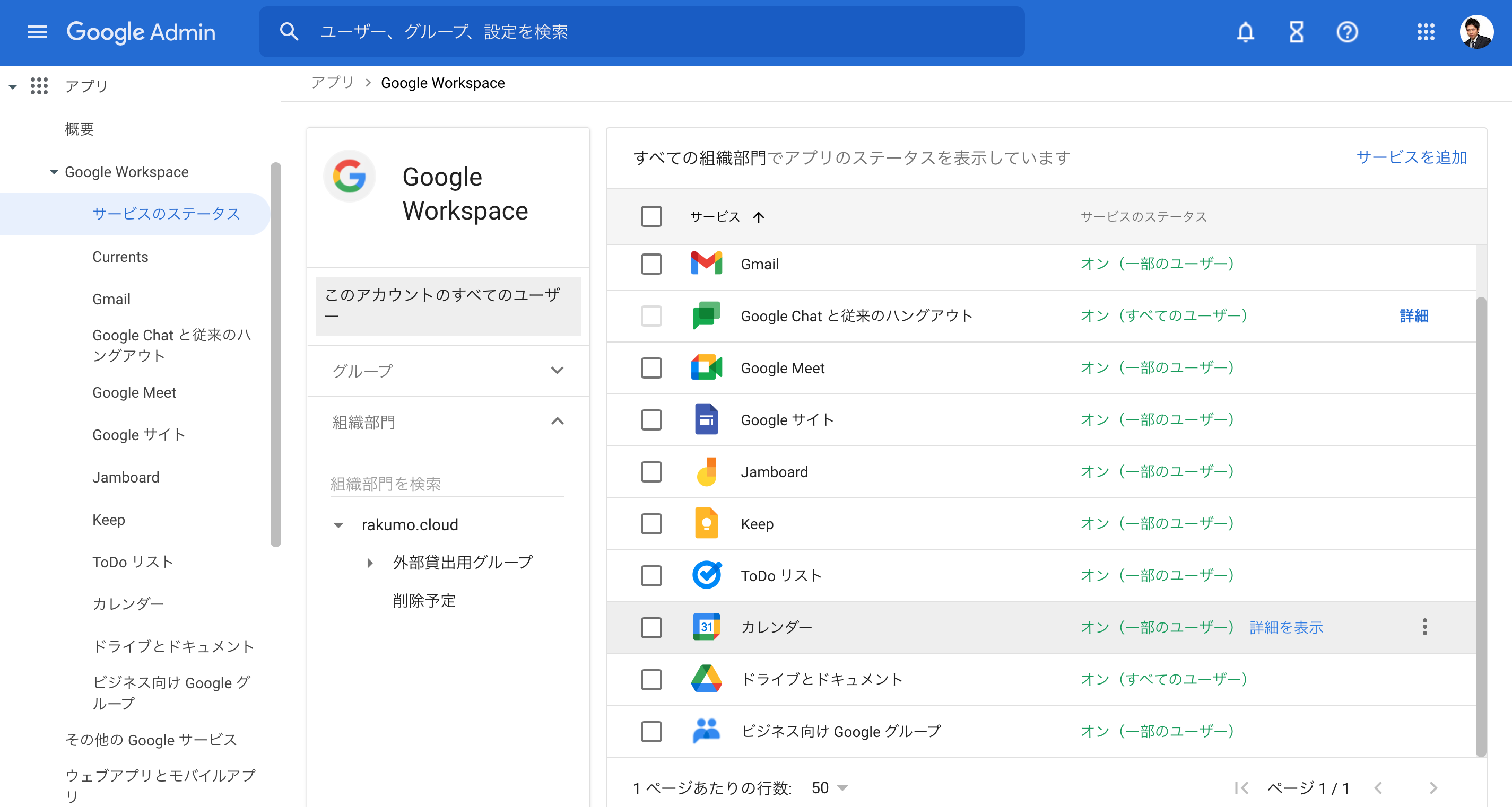Sort services using the up arrow

758,217
